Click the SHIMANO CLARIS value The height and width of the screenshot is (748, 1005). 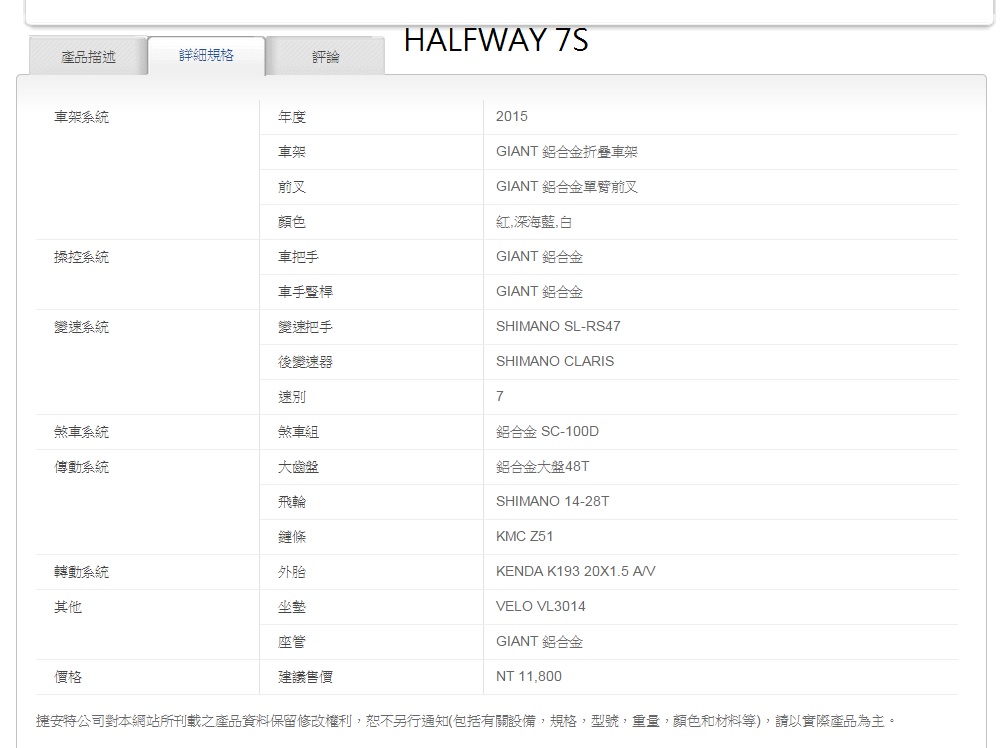(x=554, y=362)
